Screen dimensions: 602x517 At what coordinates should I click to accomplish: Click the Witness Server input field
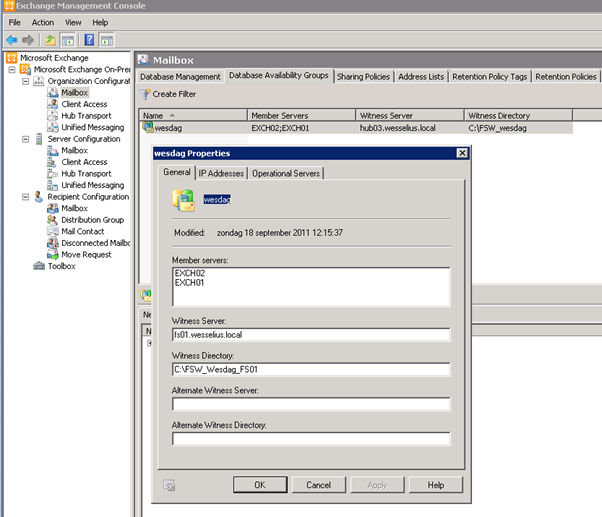click(311, 336)
